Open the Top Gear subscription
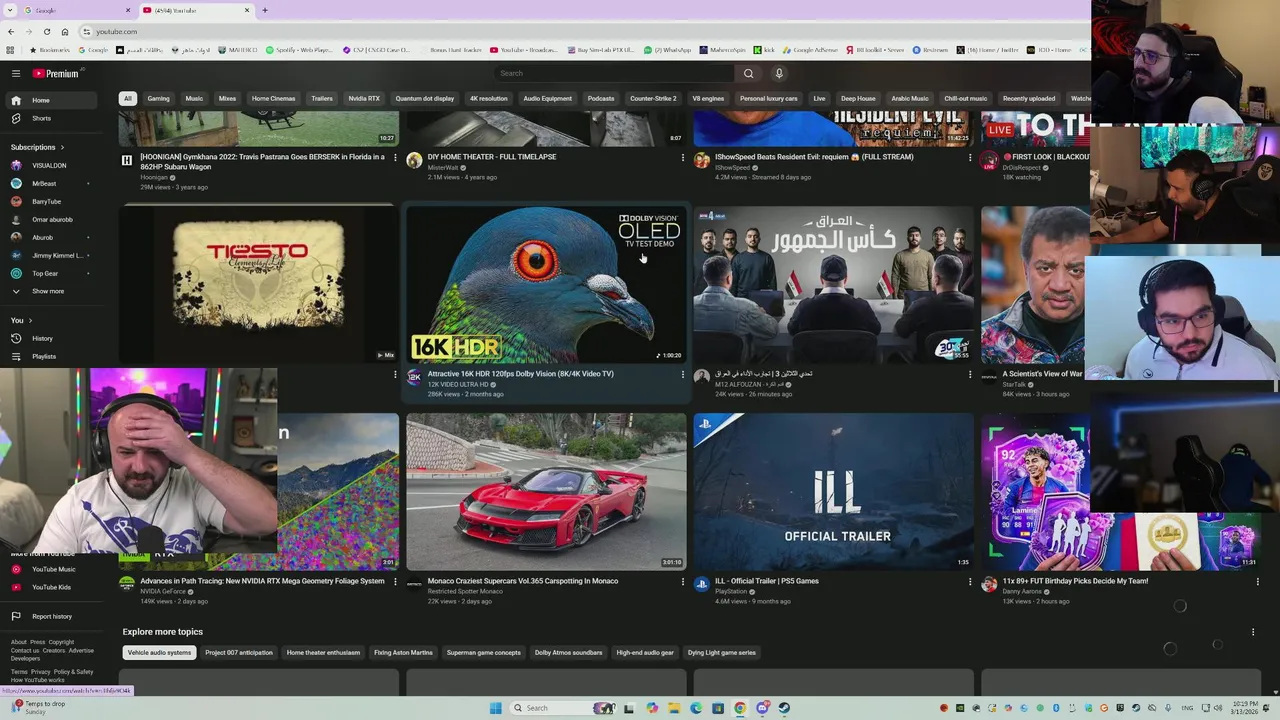 click(52, 273)
